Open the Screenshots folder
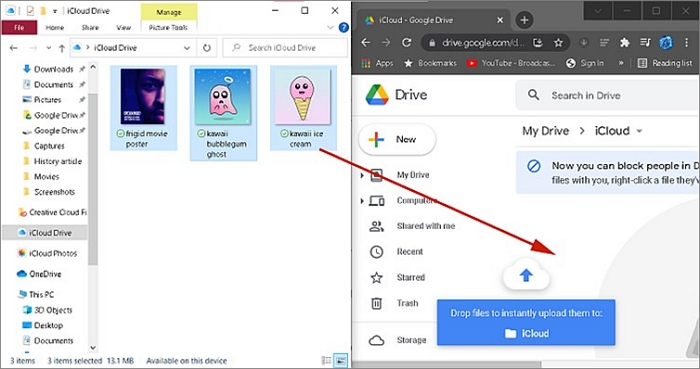 pyautogui.click(x=54, y=192)
